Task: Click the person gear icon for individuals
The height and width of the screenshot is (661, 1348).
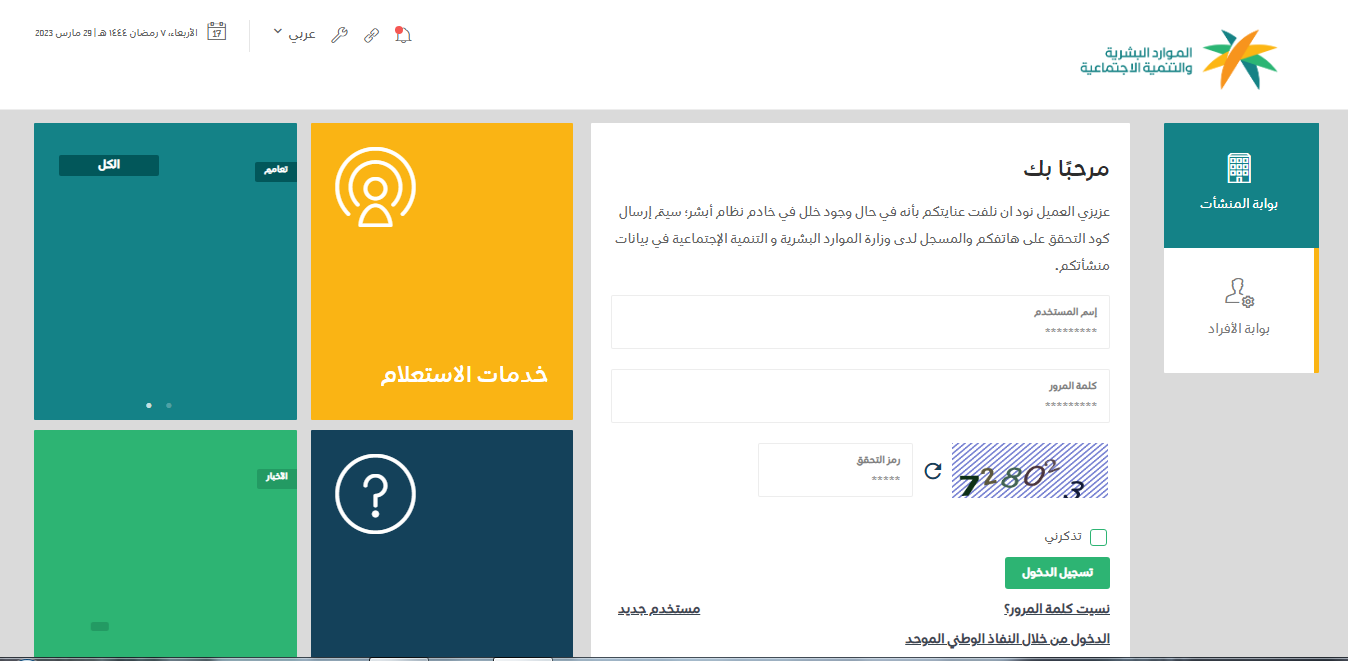Action: [1239, 293]
